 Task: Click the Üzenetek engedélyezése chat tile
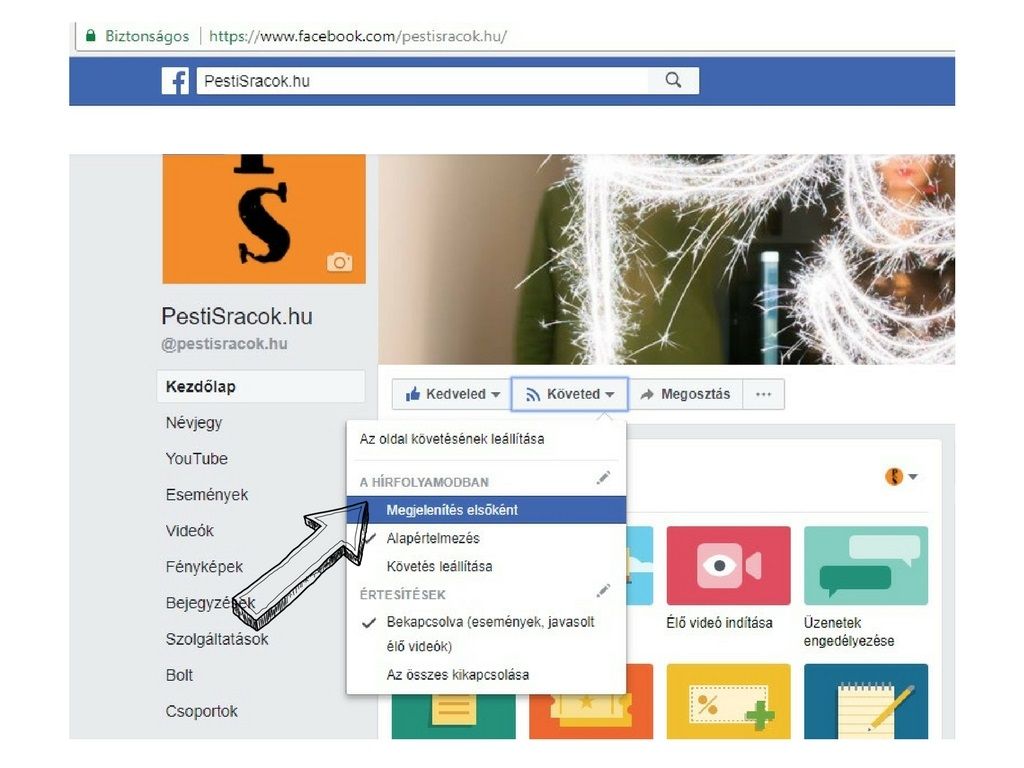[x=865, y=566]
